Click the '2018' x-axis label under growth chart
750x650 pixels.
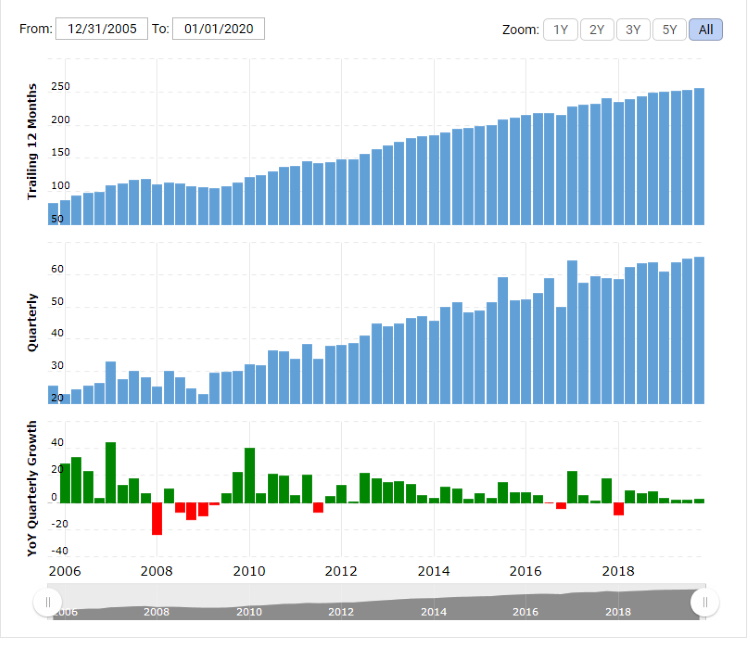point(618,571)
